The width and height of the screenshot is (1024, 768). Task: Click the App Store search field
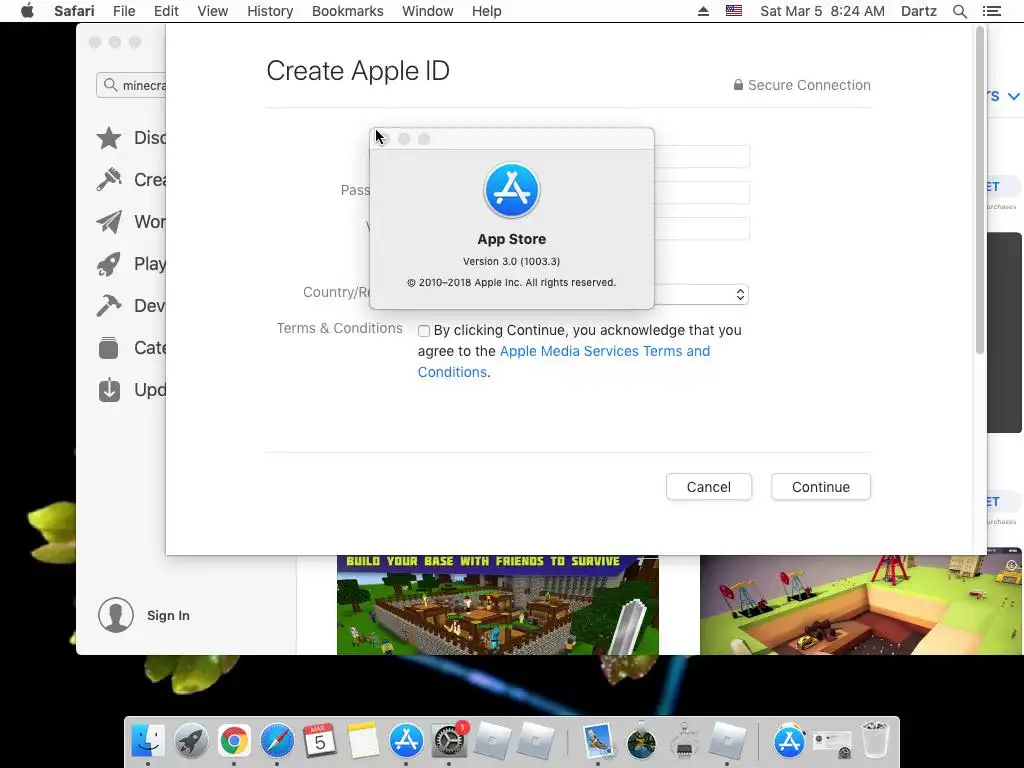[131, 86]
